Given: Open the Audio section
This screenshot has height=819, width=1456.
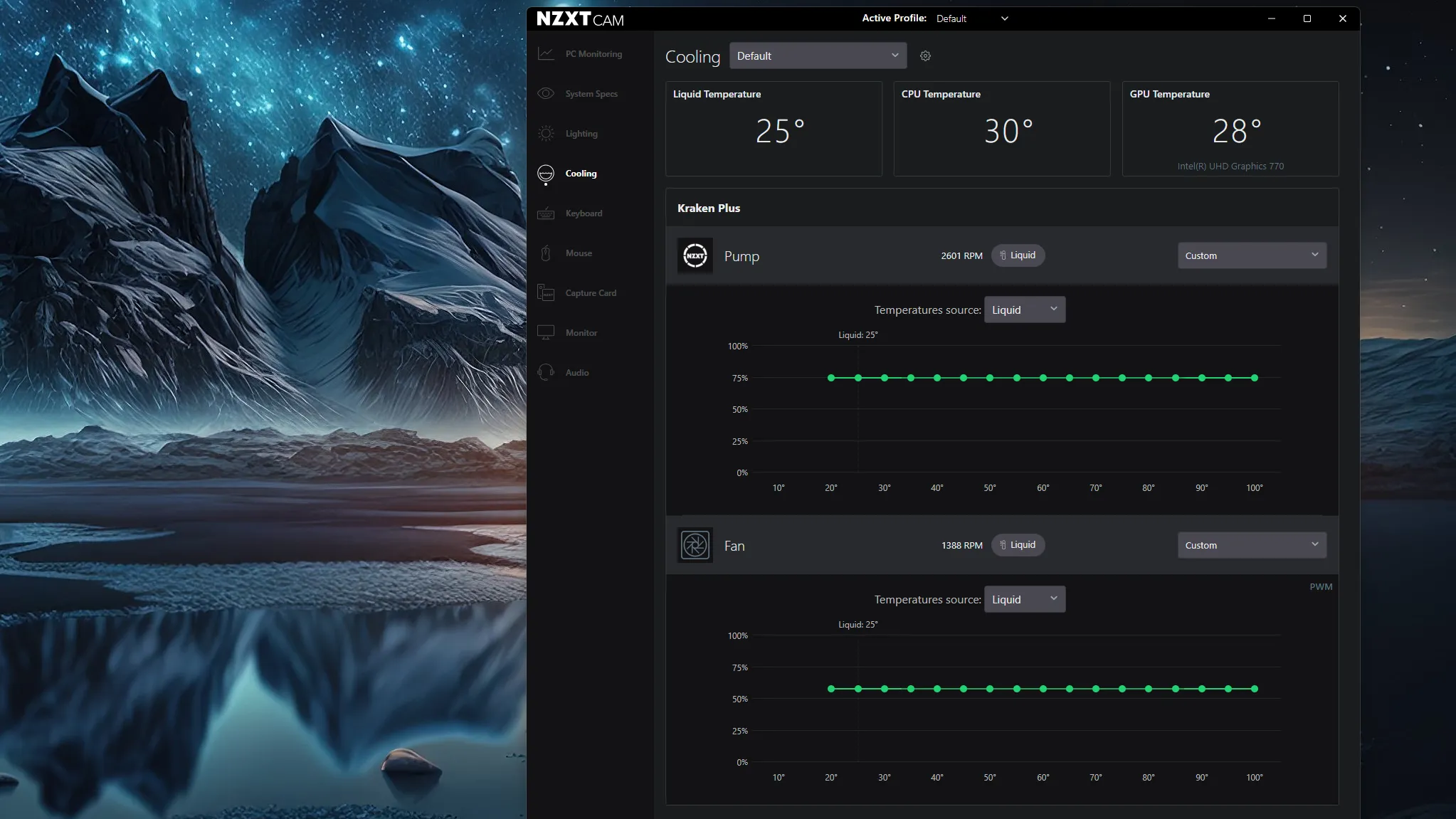Looking at the screenshot, I should tap(577, 373).
